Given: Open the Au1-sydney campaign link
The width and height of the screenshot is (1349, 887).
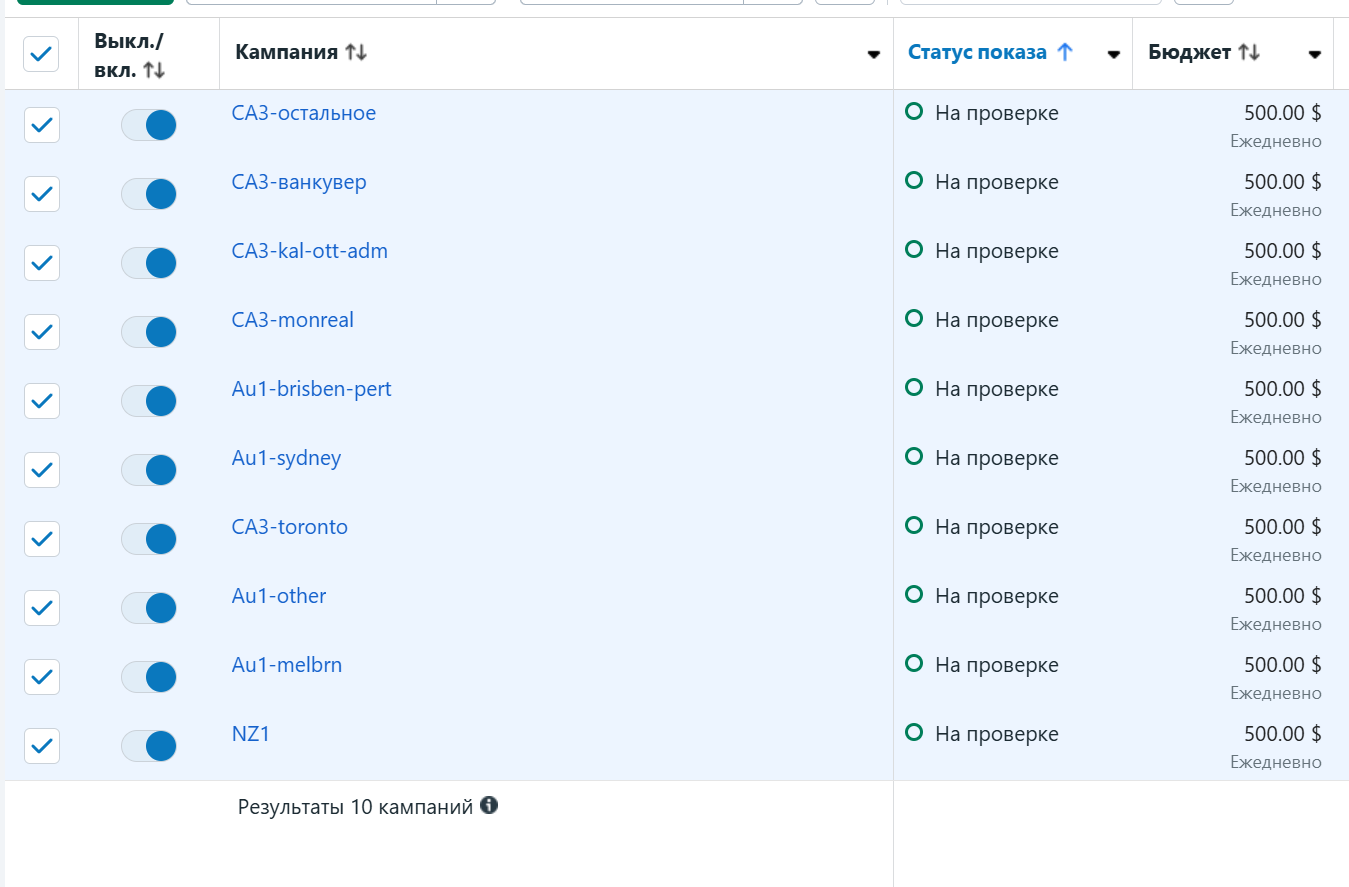Looking at the screenshot, I should 287,458.
